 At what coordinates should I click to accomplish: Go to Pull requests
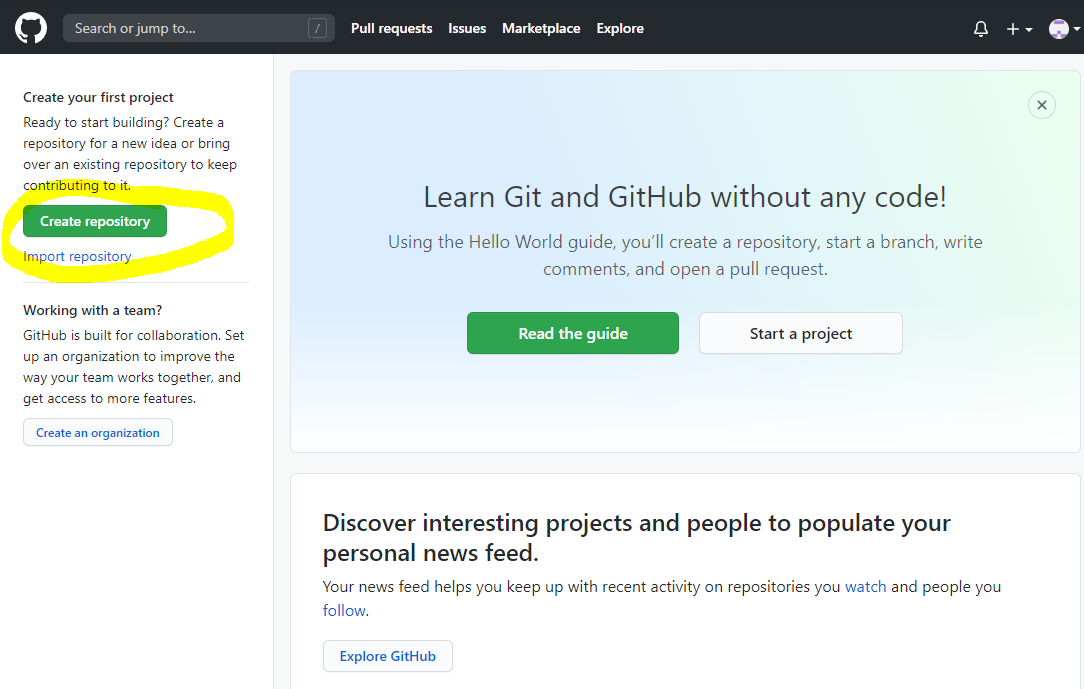point(391,28)
